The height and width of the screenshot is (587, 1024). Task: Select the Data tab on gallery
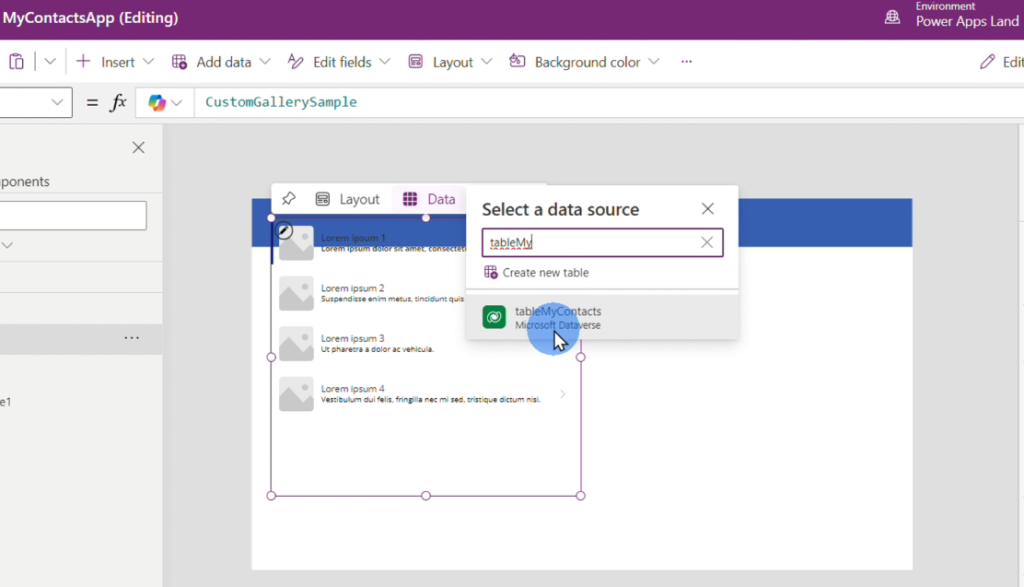429,199
